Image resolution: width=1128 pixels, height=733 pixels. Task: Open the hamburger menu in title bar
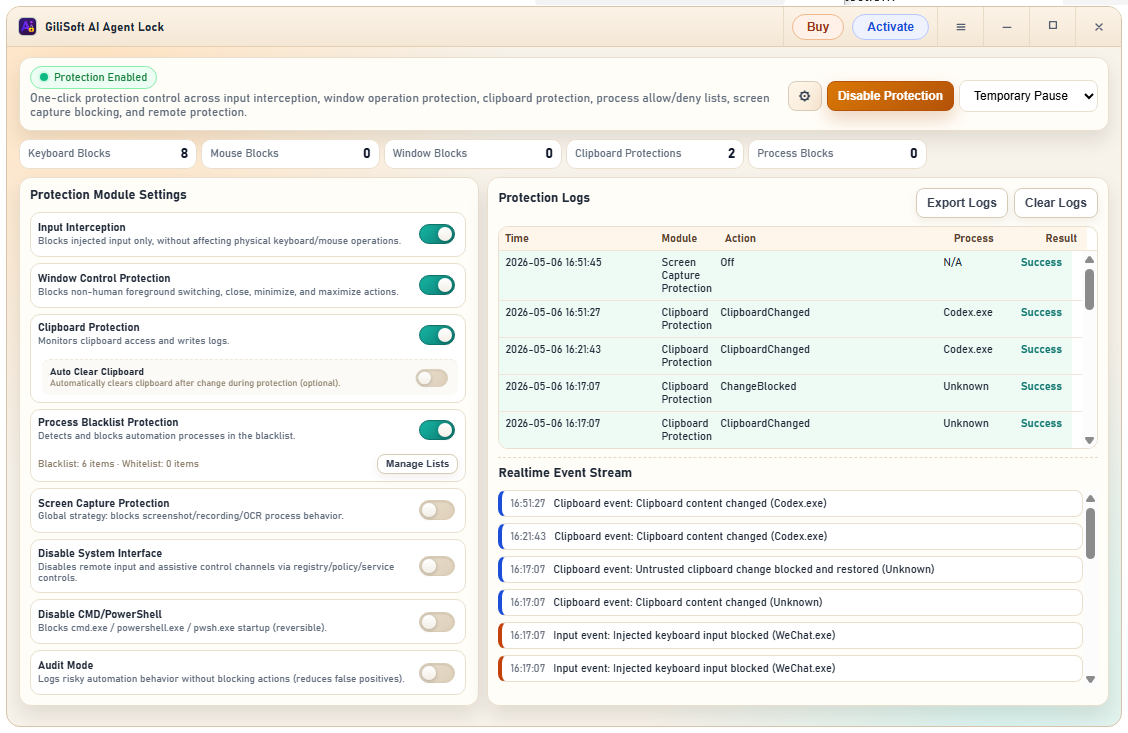click(x=960, y=27)
